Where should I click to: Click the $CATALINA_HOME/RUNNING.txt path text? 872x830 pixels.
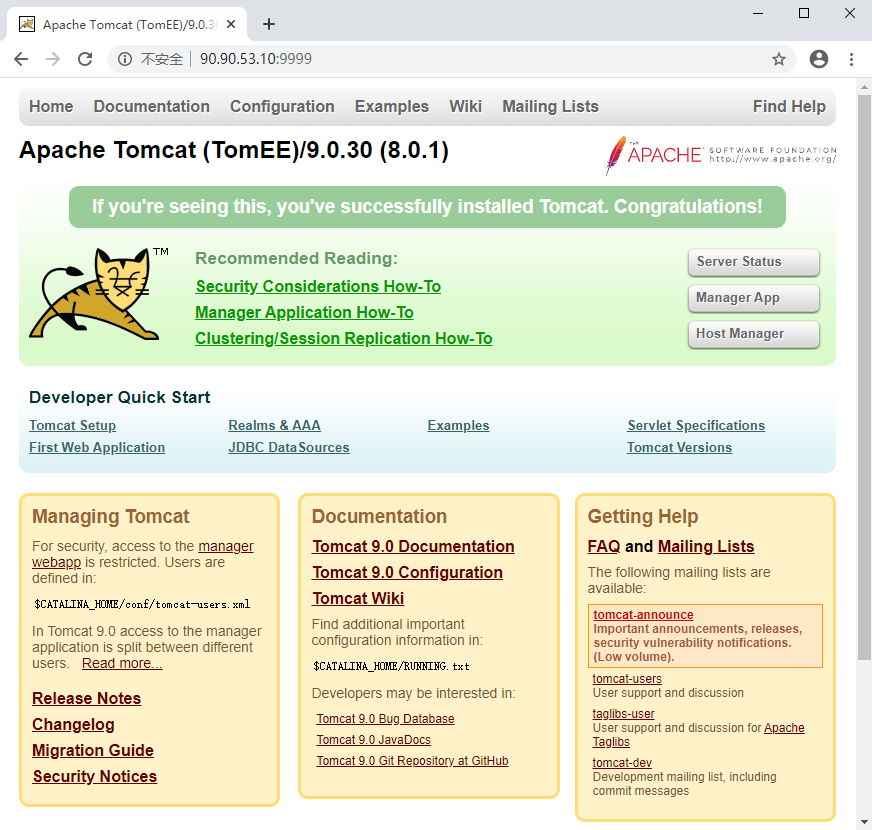pos(391,666)
